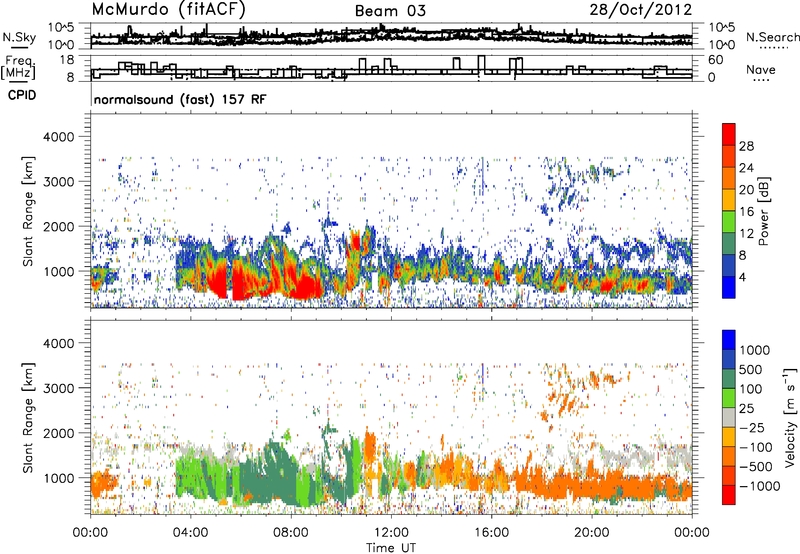Image resolution: width=800 pixels, height=554 pixels.
Task: Click velocity colorbar segment between 25 and 100
Action: 729,398
